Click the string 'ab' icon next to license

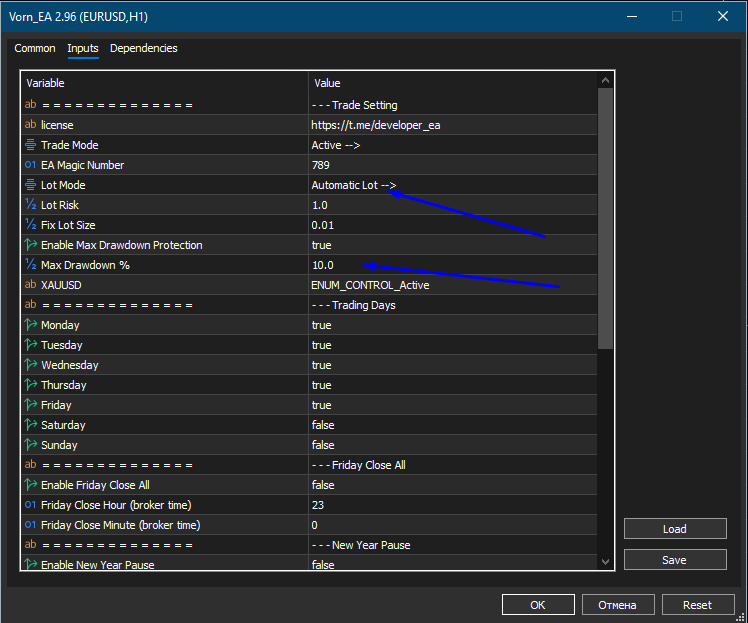click(31, 125)
